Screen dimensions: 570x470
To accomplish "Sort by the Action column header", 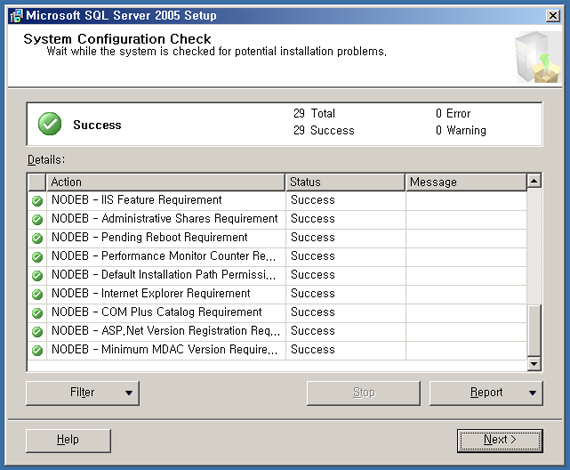I will 165,182.
